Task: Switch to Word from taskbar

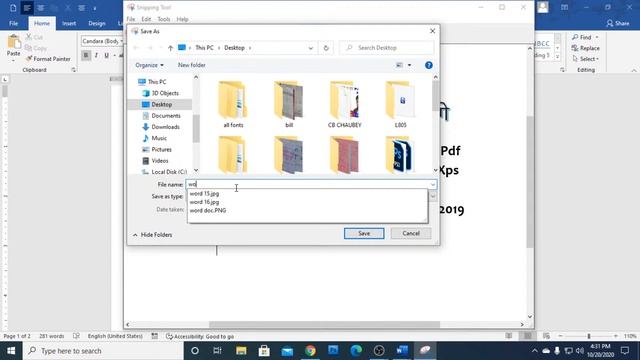Action: click(x=402, y=351)
